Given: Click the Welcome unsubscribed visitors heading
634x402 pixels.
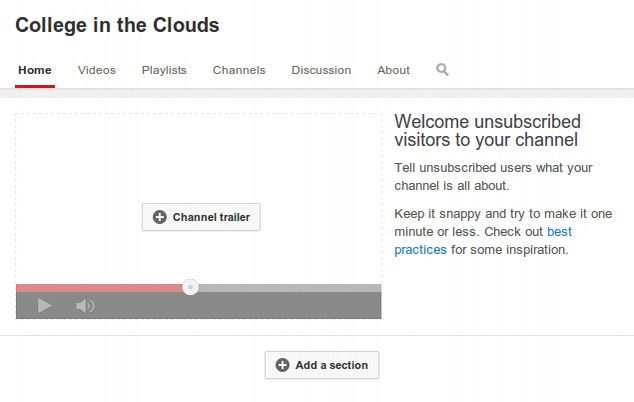Looking at the screenshot, I should click(487, 131).
